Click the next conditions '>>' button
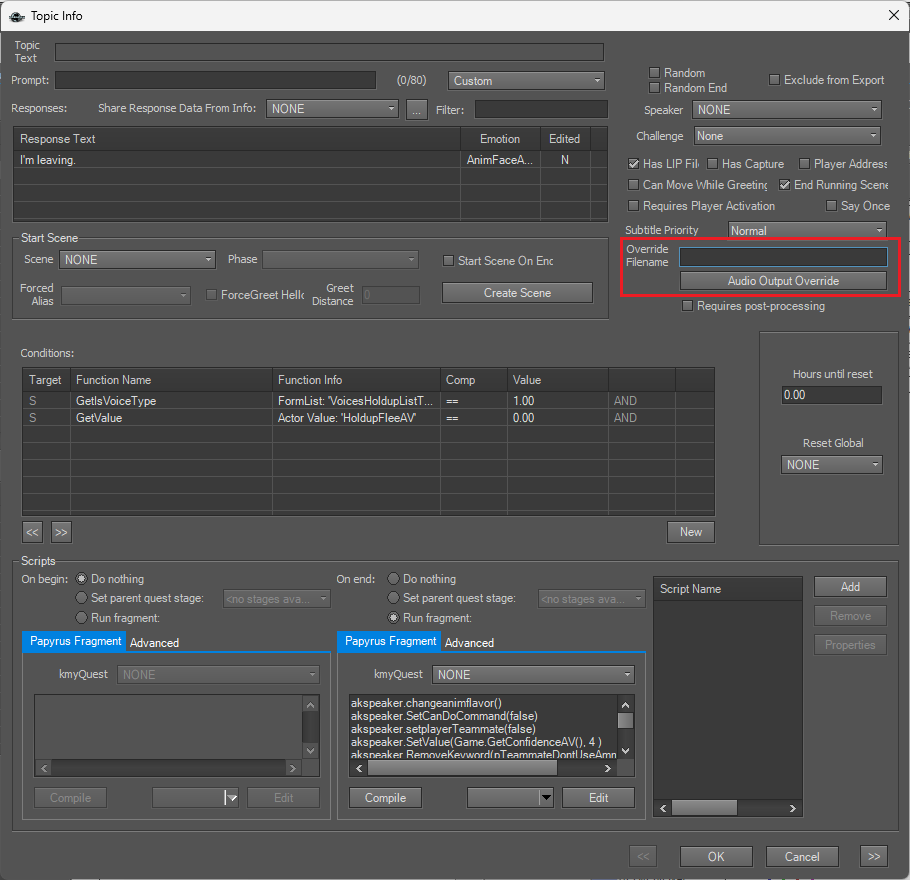Image resolution: width=910 pixels, height=880 pixels. [61, 532]
